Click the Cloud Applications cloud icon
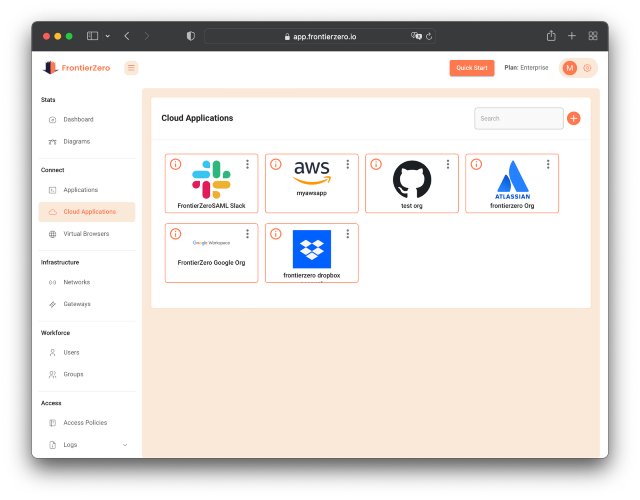The width and height of the screenshot is (640, 500). 52,212
